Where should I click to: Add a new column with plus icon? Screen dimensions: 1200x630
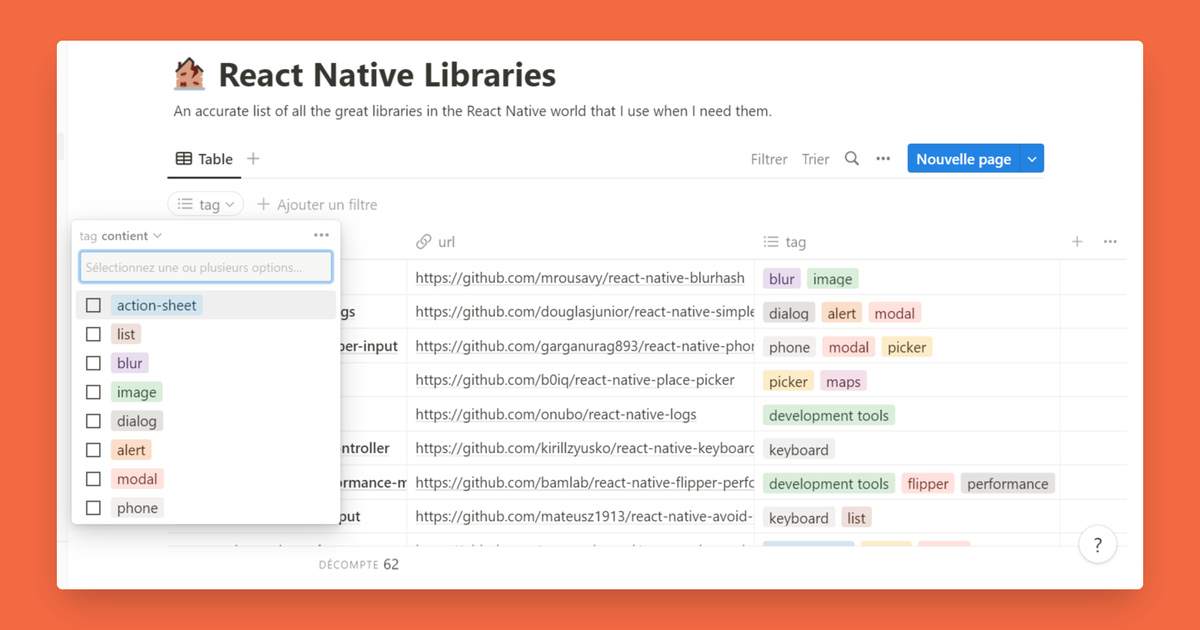click(1077, 242)
